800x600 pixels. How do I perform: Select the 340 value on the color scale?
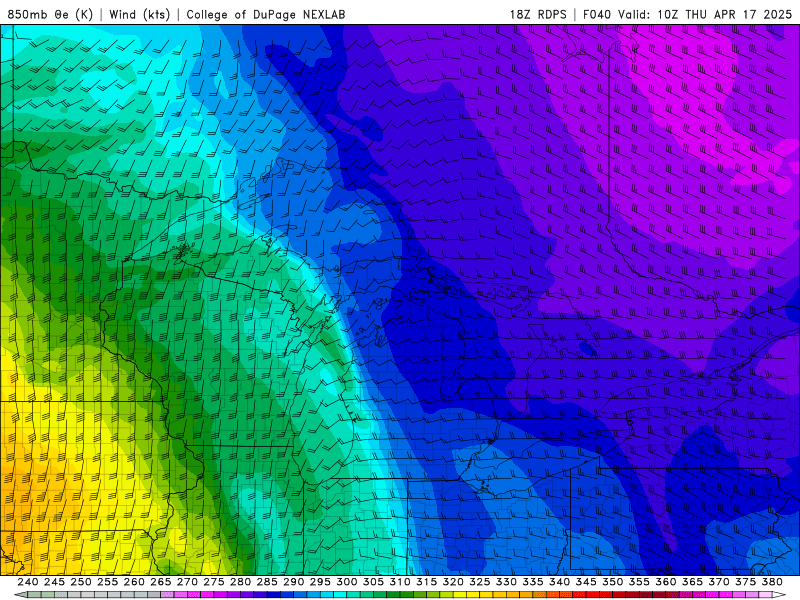[559, 582]
